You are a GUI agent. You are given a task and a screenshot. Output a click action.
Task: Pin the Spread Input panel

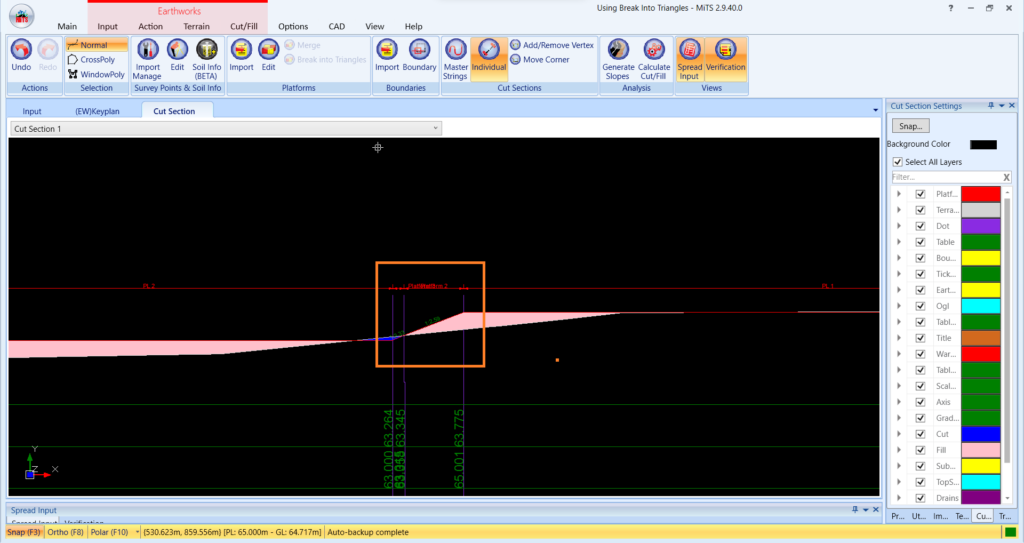(x=855, y=510)
